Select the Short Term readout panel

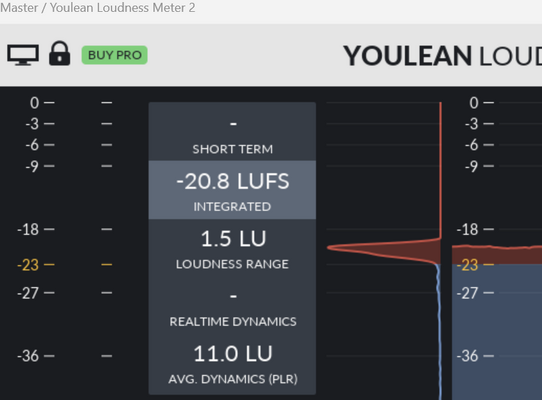coord(232,131)
